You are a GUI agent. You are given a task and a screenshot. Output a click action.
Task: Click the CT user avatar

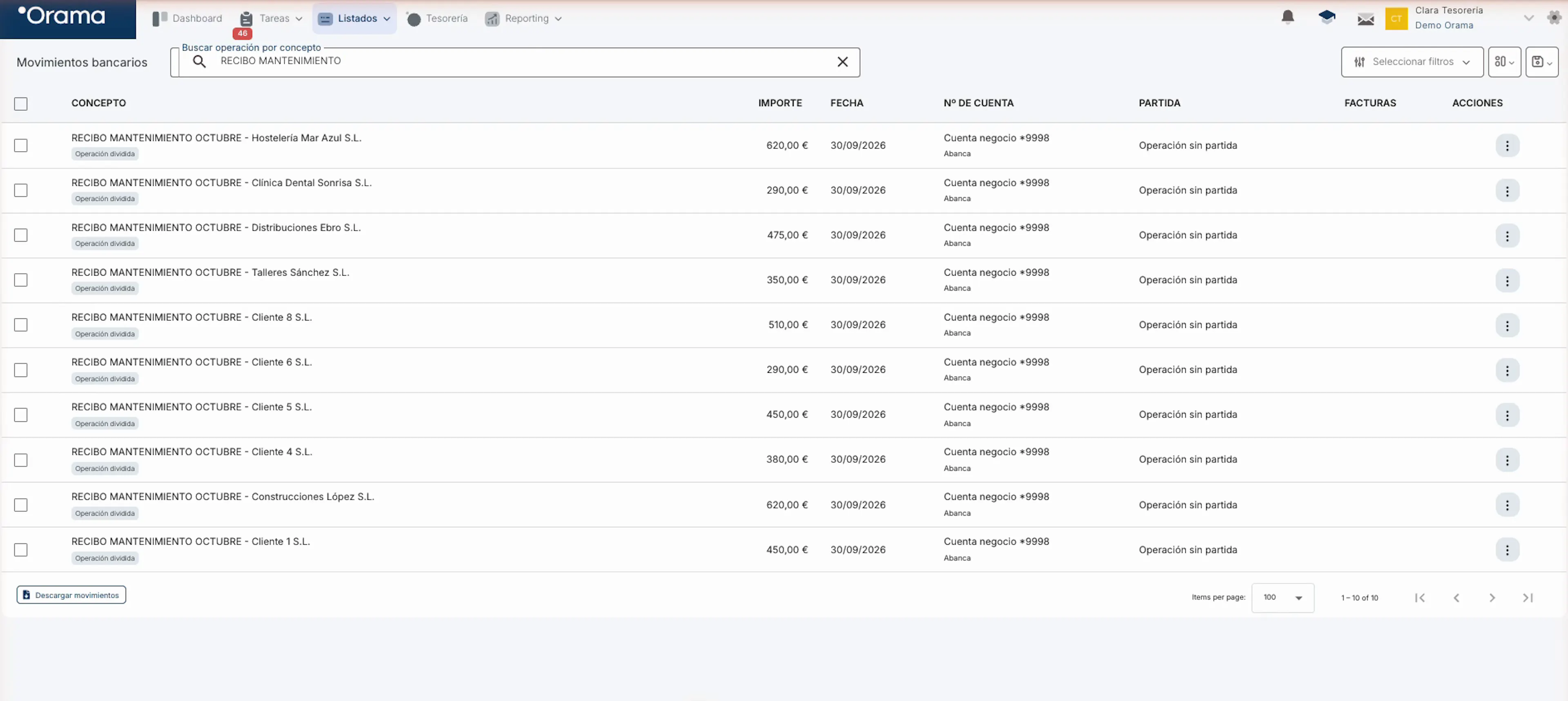coord(1396,18)
